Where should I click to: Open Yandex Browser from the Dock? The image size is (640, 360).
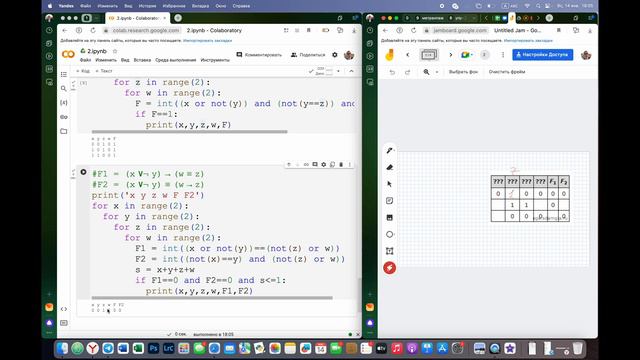93,348
